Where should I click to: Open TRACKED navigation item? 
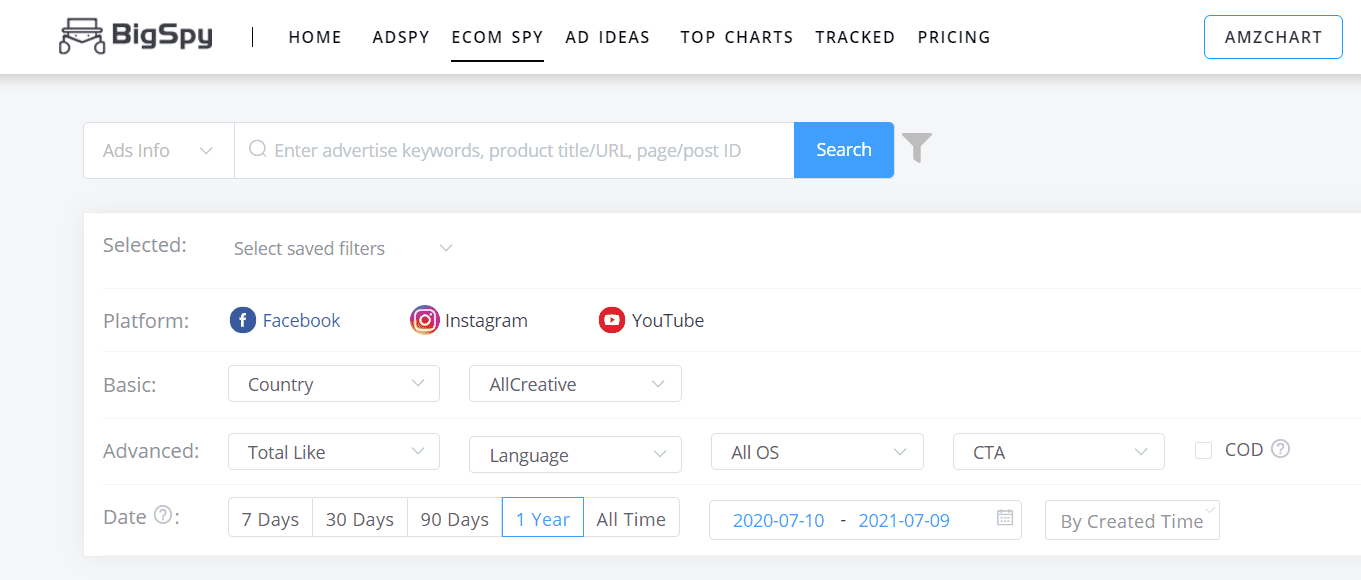(855, 37)
